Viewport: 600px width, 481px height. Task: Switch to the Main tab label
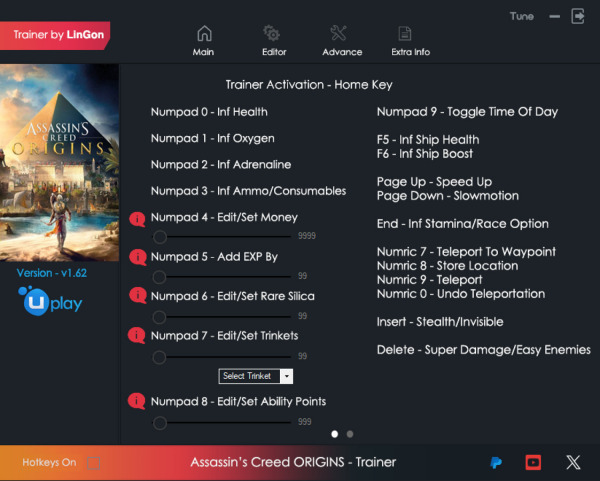coord(203,52)
